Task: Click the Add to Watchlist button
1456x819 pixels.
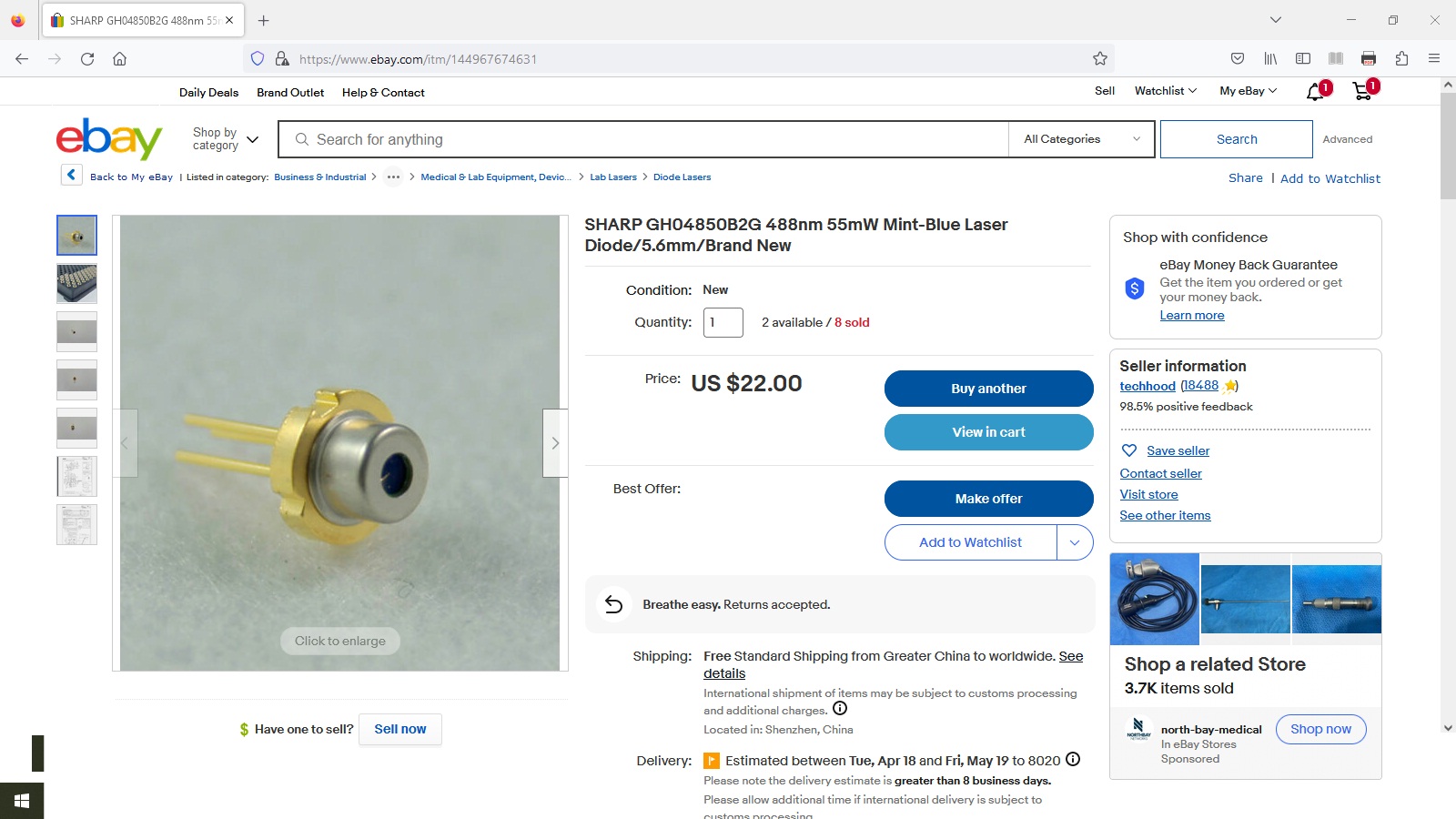Action: coord(970,542)
